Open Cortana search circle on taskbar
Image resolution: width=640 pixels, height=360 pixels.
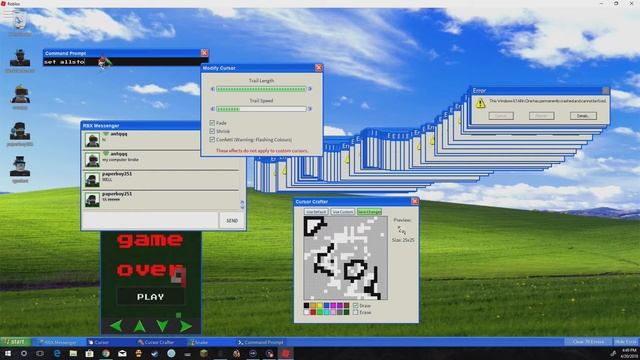point(24,353)
